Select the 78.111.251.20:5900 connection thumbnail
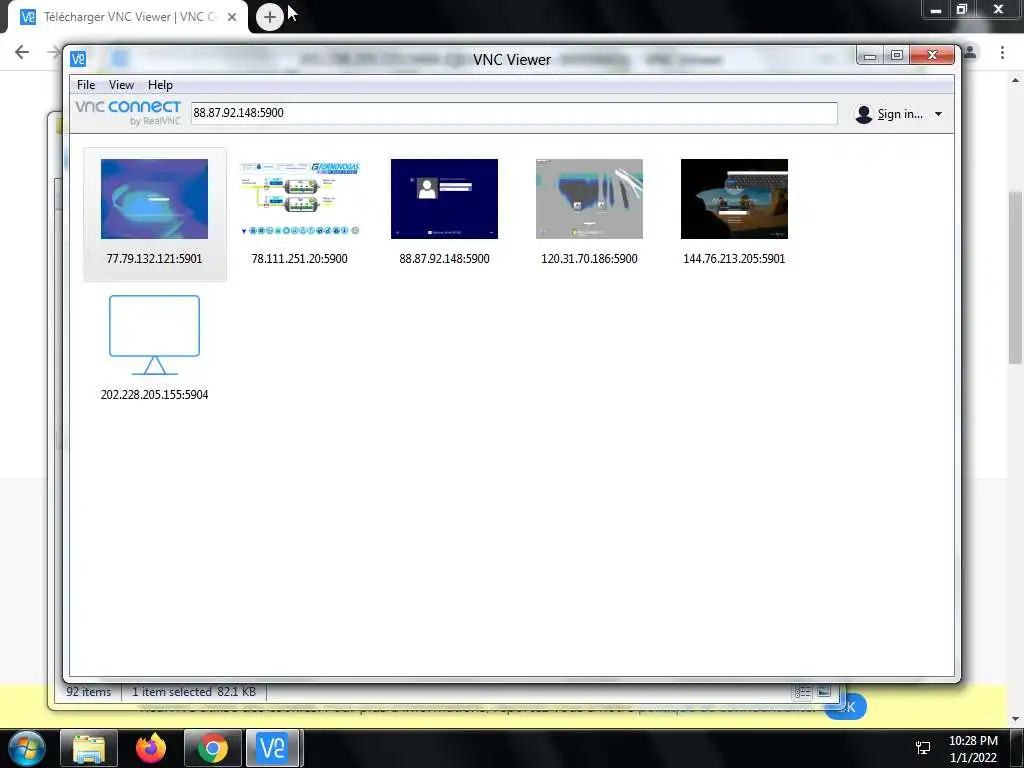 tap(300, 199)
